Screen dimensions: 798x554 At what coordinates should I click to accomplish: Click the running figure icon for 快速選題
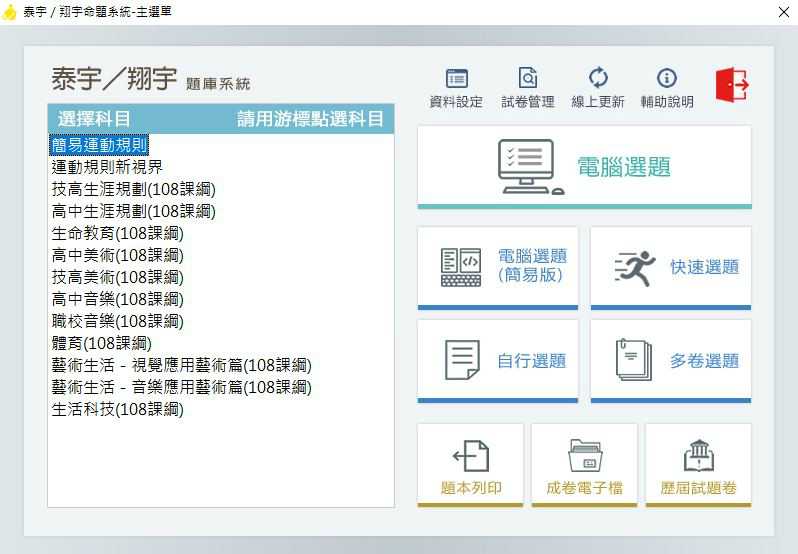635,268
